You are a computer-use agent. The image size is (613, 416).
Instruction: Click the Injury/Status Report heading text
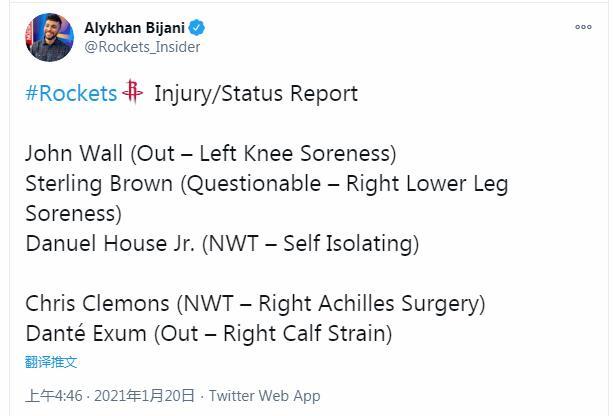[x=256, y=94]
